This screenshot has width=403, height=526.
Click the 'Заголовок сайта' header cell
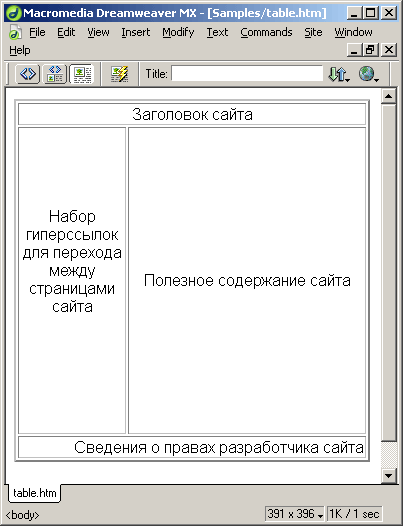point(192,114)
